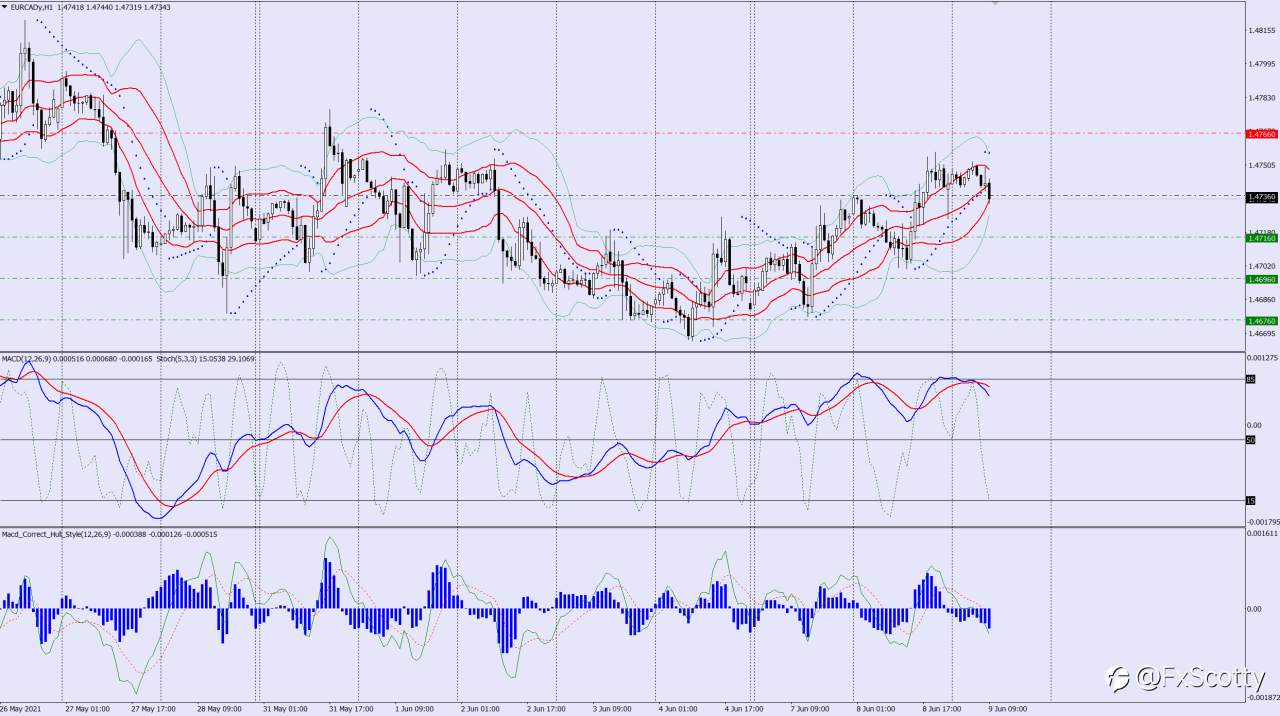This screenshot has height=716, width=1280.
Task: Click the 1.47995 price scale value
Action: point(1262,65)
